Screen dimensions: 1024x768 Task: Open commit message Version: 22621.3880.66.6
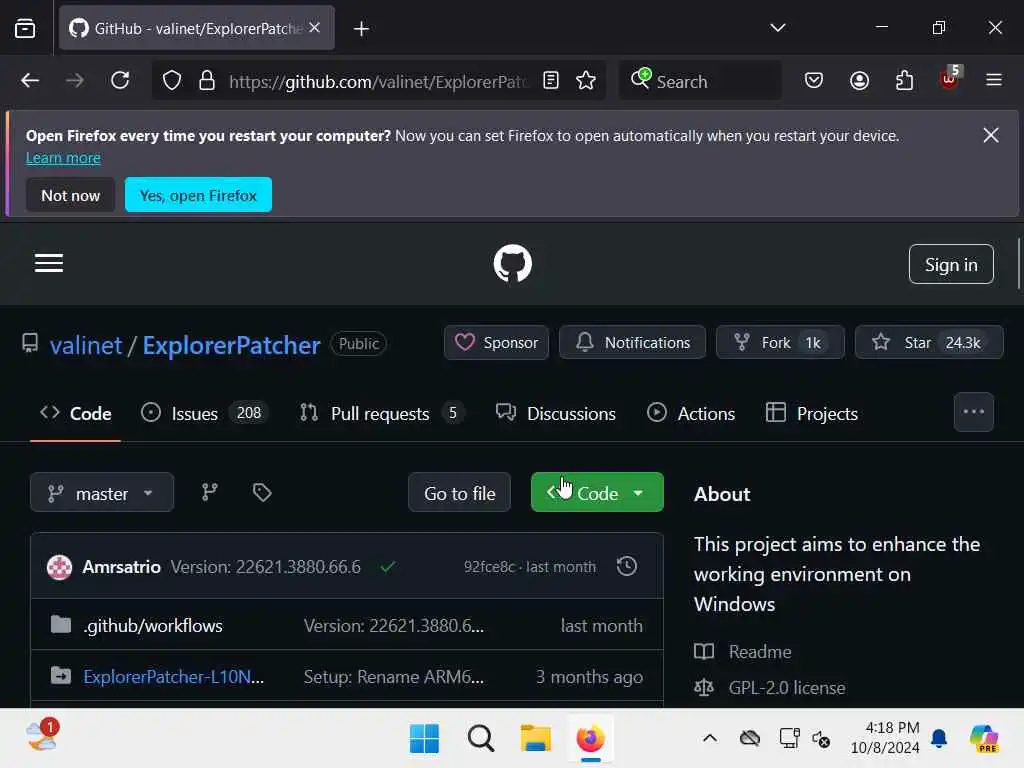click(x=265, y=567)
